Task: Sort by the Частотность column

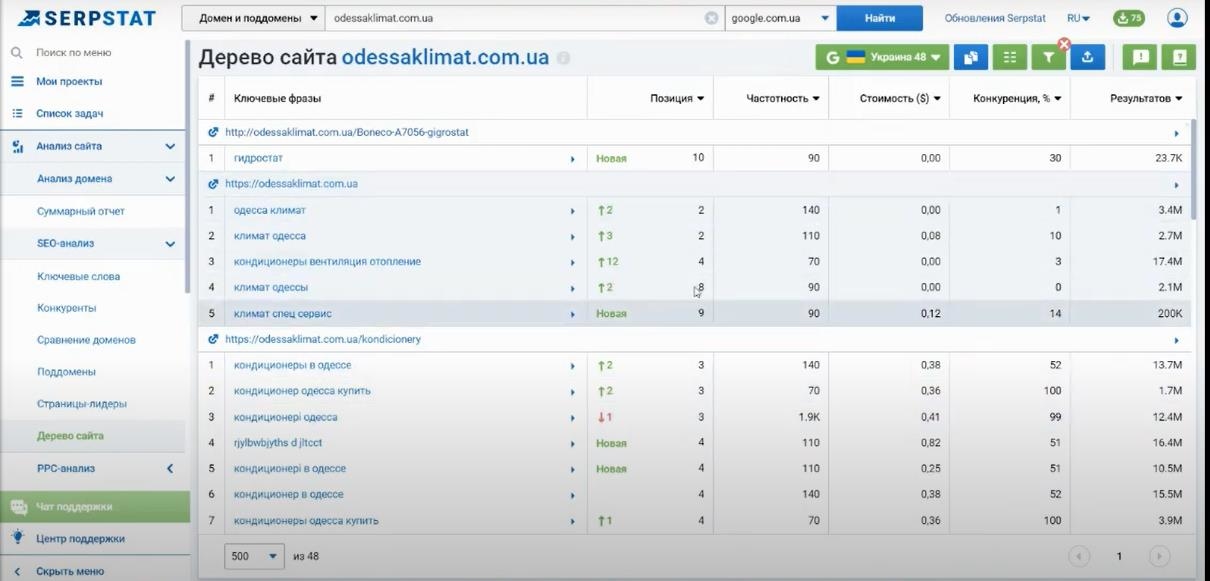Action: [783, 99]
